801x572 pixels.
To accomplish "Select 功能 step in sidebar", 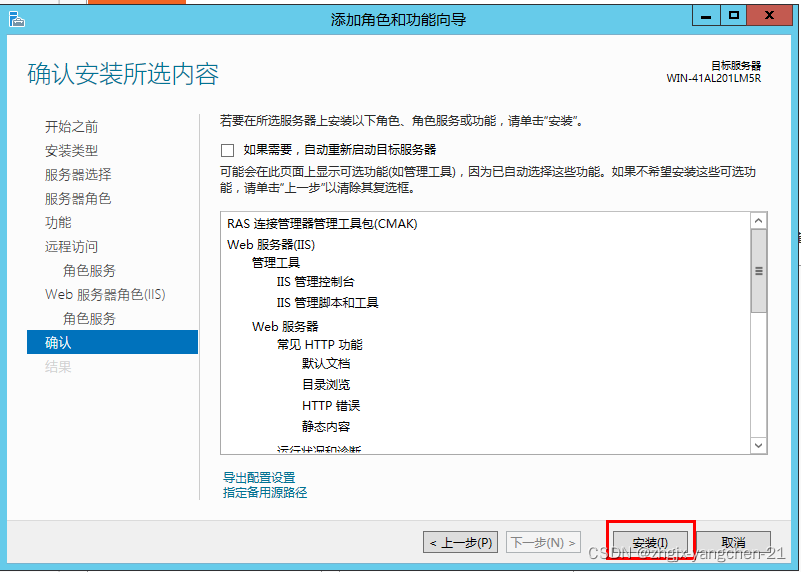I will pyautogui.click(x=58, y=222).
